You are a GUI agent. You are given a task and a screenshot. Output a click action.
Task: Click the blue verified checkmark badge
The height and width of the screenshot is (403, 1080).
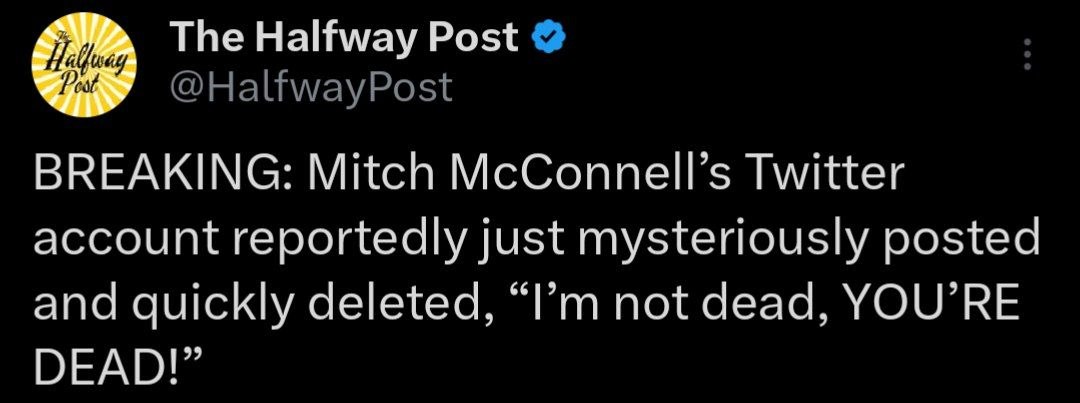tap(552, 37)
